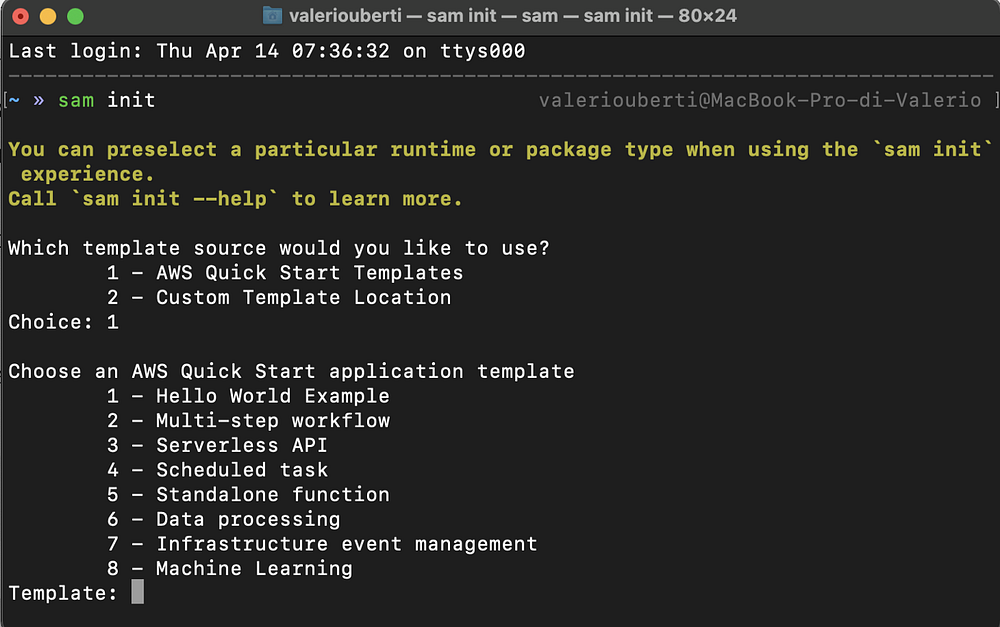Click the 'Multi-step workflow' template entry

tap(248, 421)
